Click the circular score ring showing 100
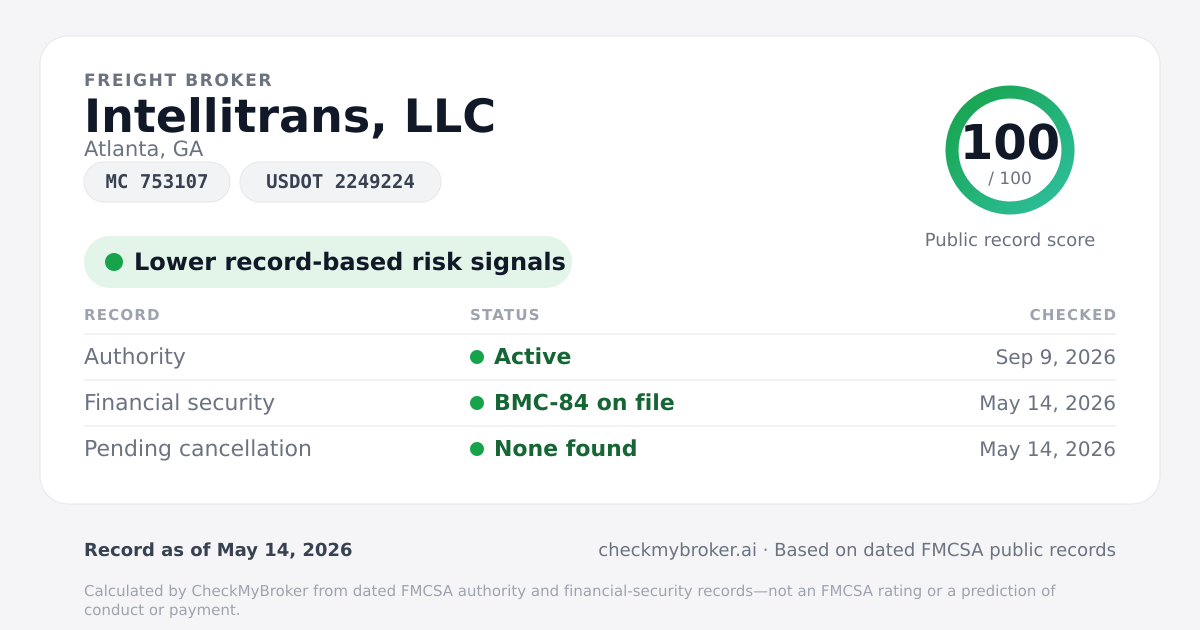Viewport: 1200px width, 630px height. click(x=1010, y=150)
